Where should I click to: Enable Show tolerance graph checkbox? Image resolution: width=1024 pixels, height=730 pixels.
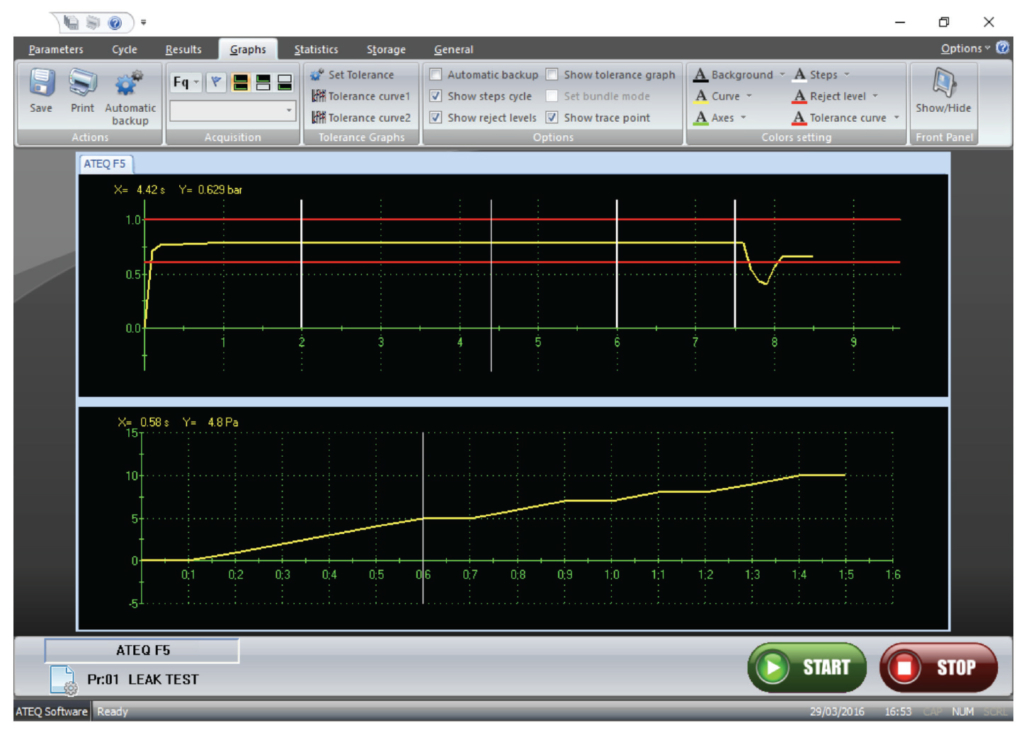pos(552,75)
